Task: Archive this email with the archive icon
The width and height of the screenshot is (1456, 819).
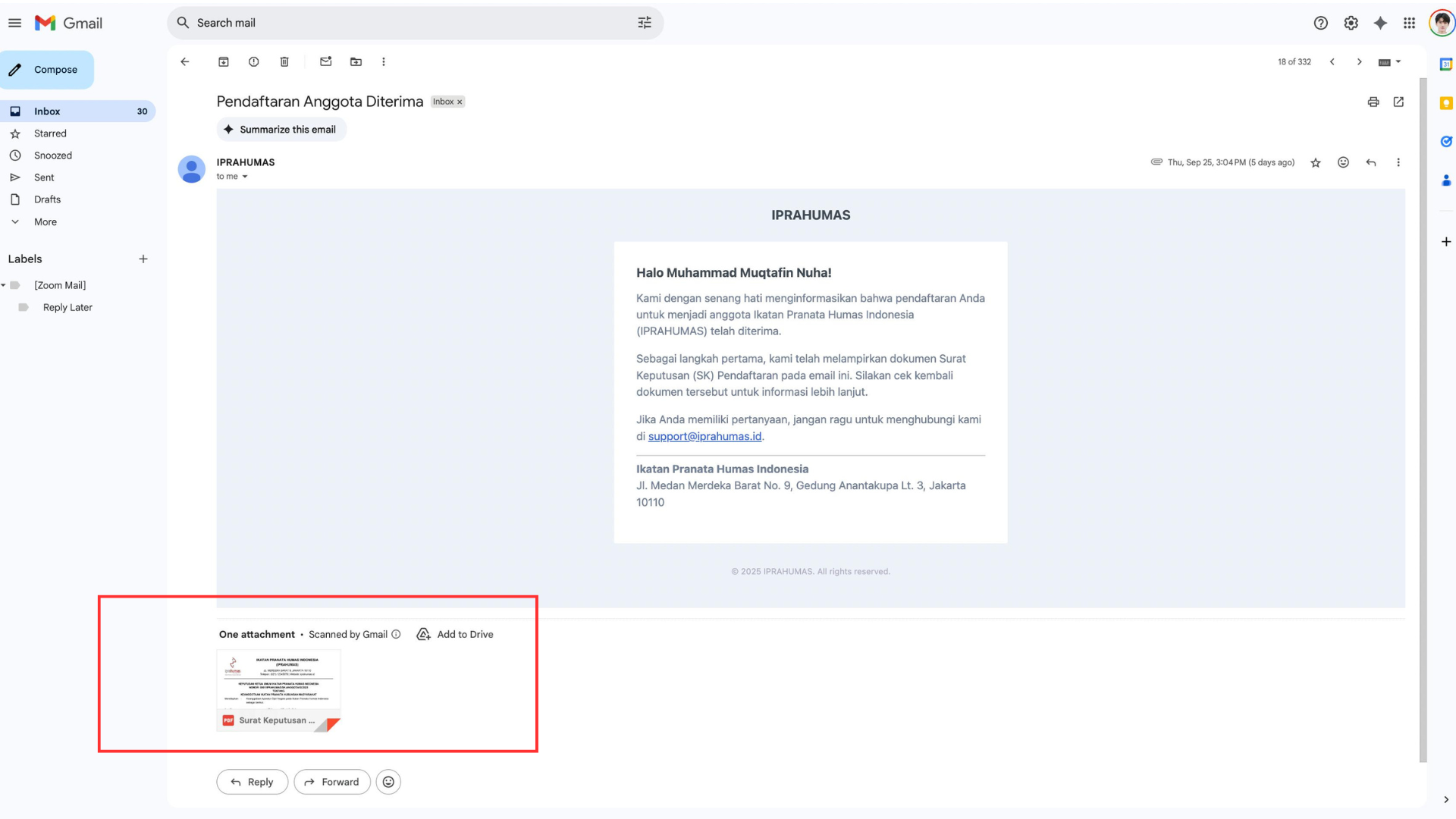Action: (x=224, y=62)
